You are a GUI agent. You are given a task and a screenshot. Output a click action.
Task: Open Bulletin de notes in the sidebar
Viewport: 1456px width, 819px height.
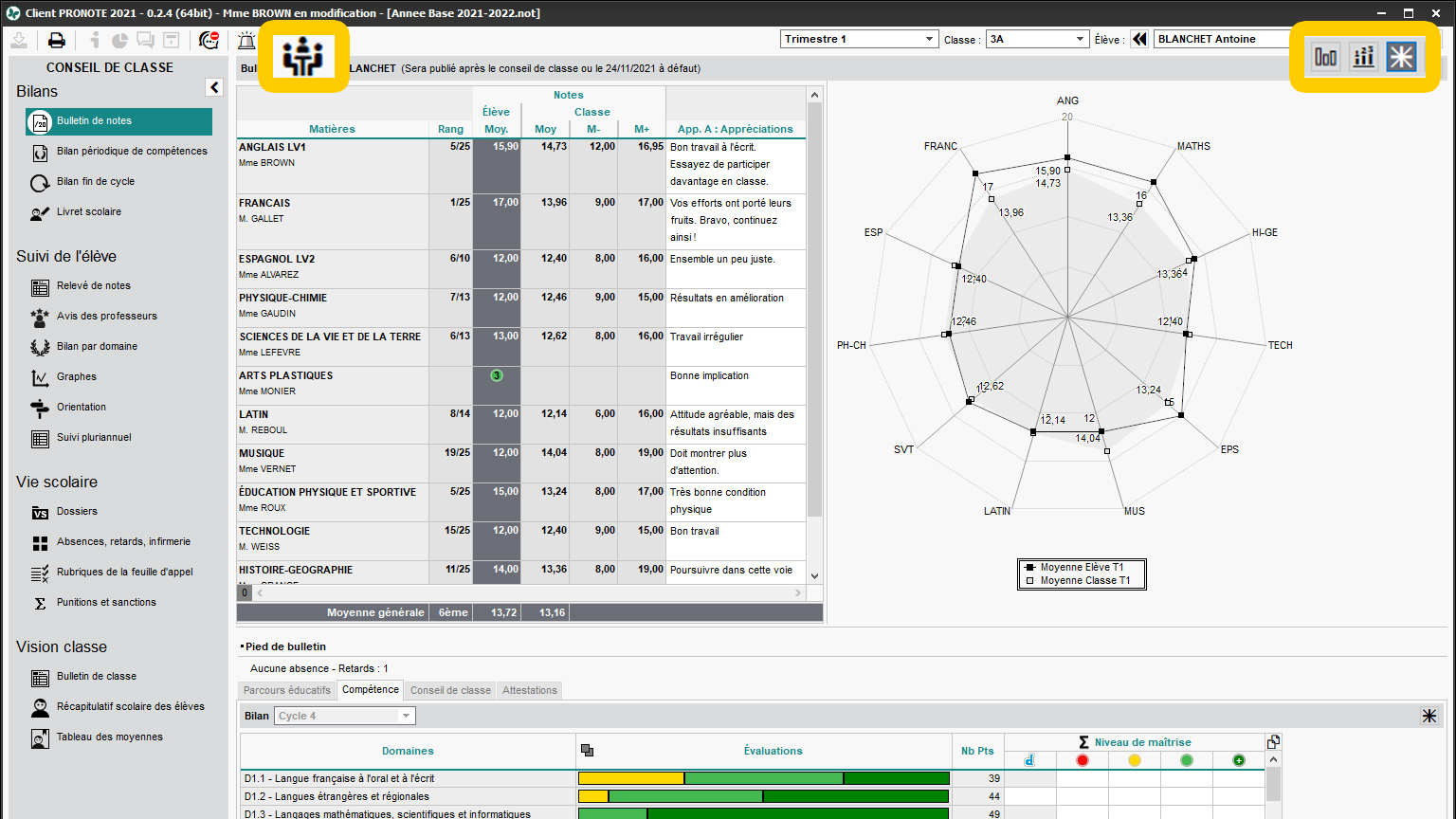click(x=119, y=121)
